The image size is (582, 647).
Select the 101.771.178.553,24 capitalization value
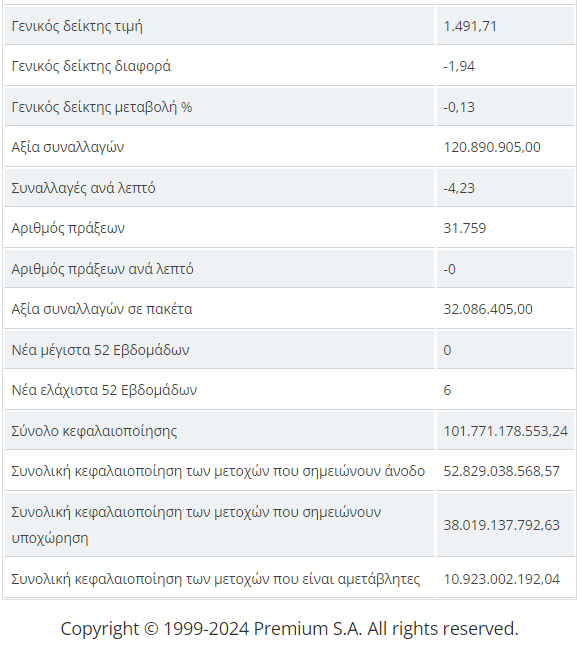[505, 431]
